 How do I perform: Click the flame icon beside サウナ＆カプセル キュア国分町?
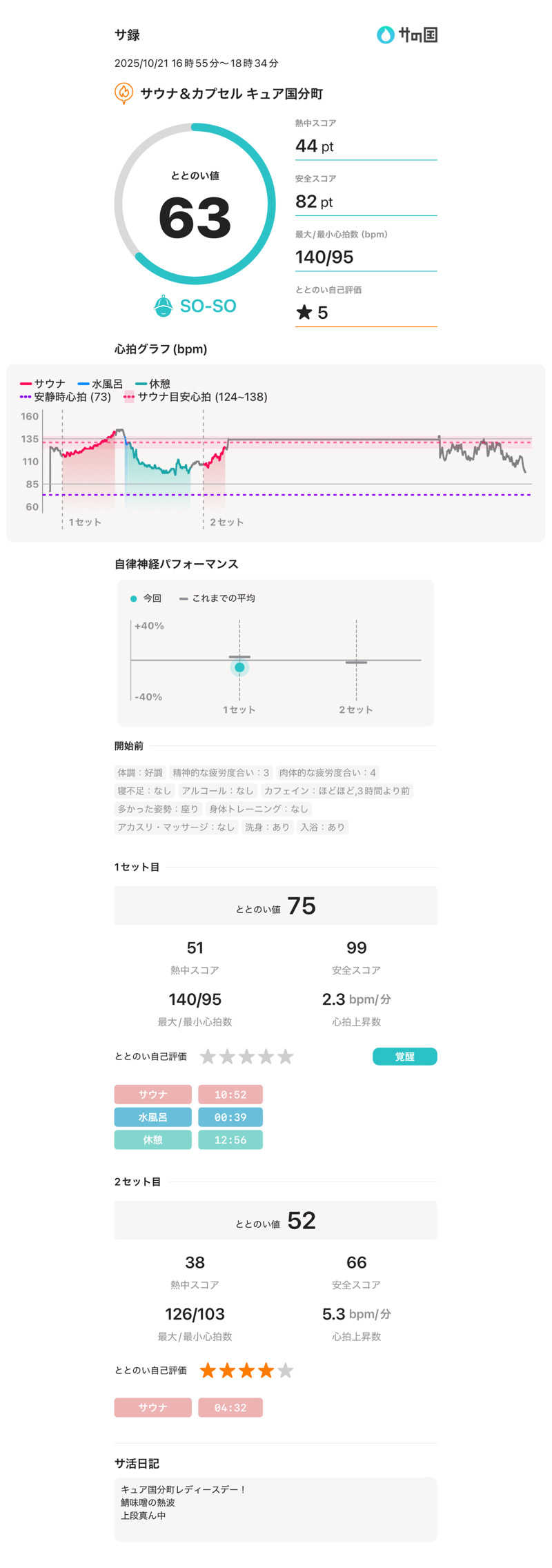(124, 92)
